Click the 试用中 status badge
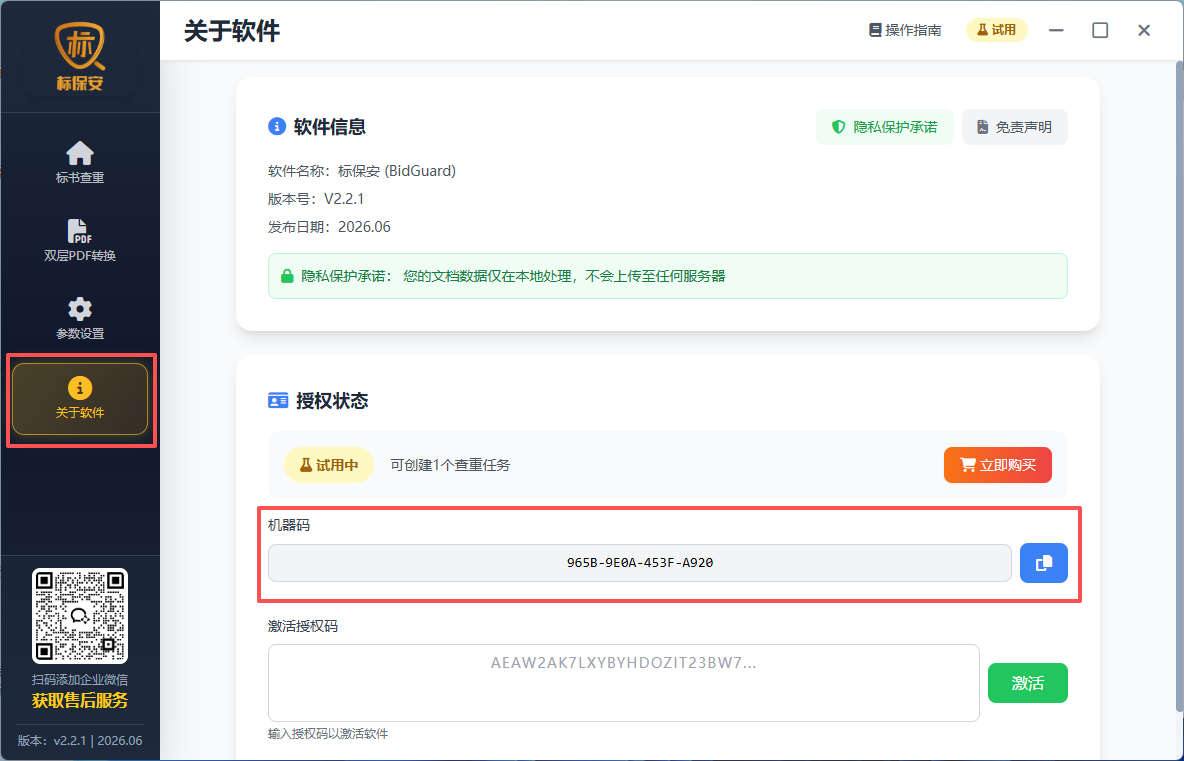The width and height of the screenshot is (1184, 761). tap(328, 465)
